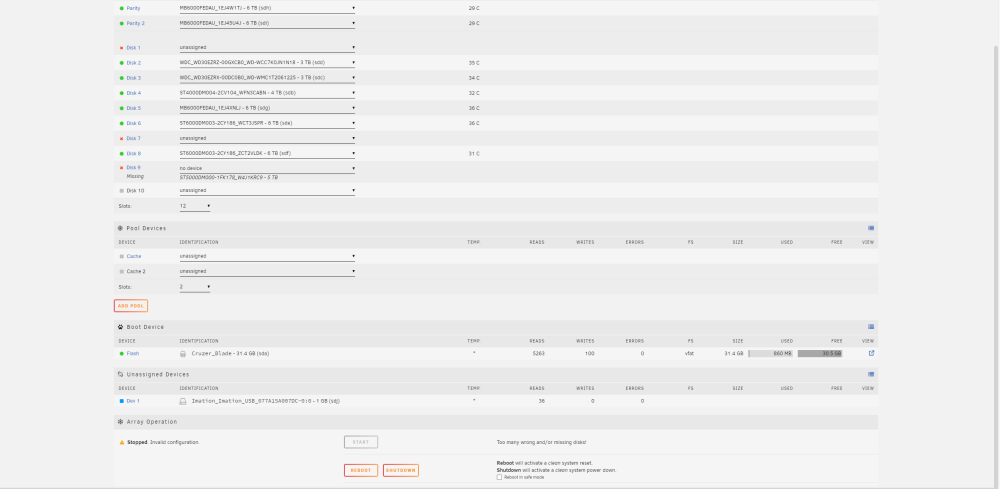
Task: Open the Flash browse view icon
Action: pos(871,353)
